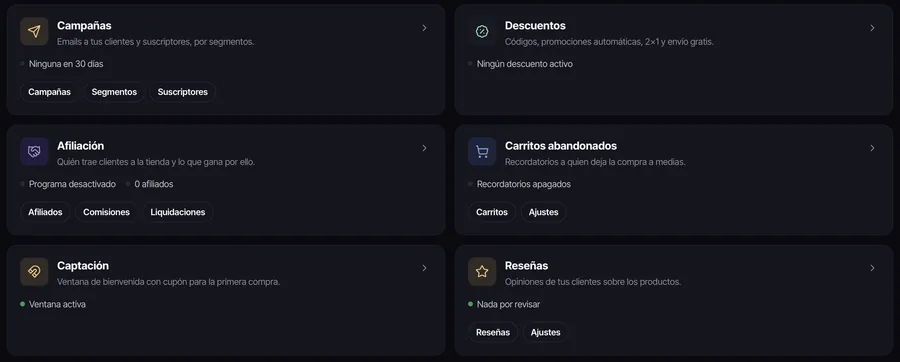Click the Carritos abandonados cart icon

tap(482, 151)
